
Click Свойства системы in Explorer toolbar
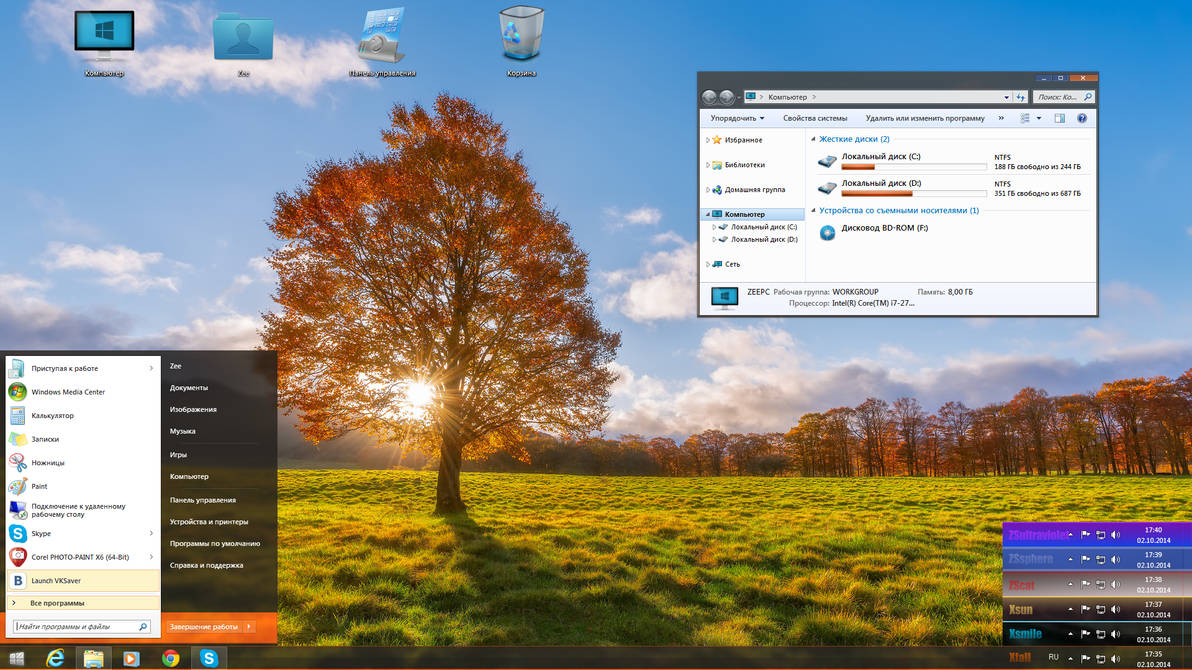pyautogui.click(x=815, y=118)
